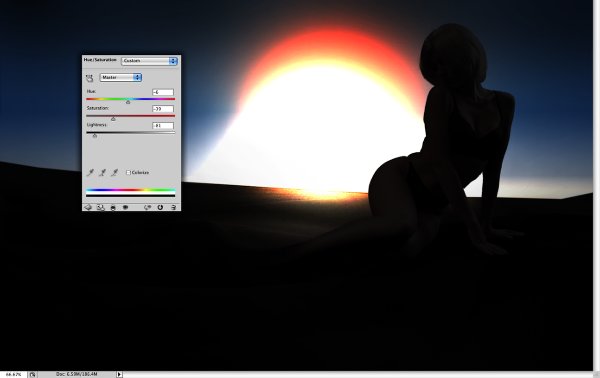Click the Hue slider handle
The width and height of the screenshot is (600, 378).
[x=128, y=102]
